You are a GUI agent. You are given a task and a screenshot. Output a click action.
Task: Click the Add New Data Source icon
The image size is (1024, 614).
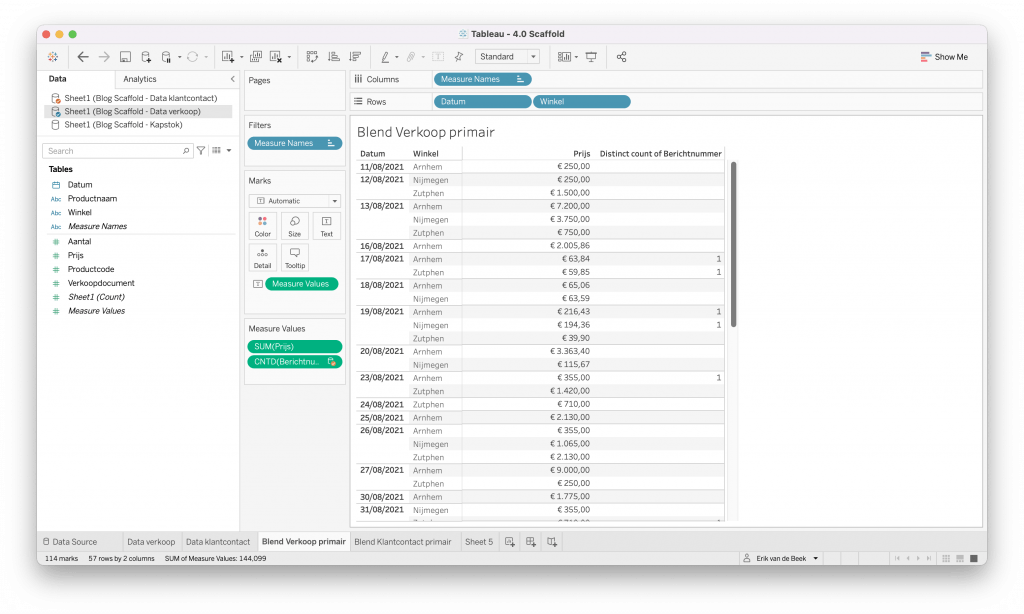tap(146, 57)
